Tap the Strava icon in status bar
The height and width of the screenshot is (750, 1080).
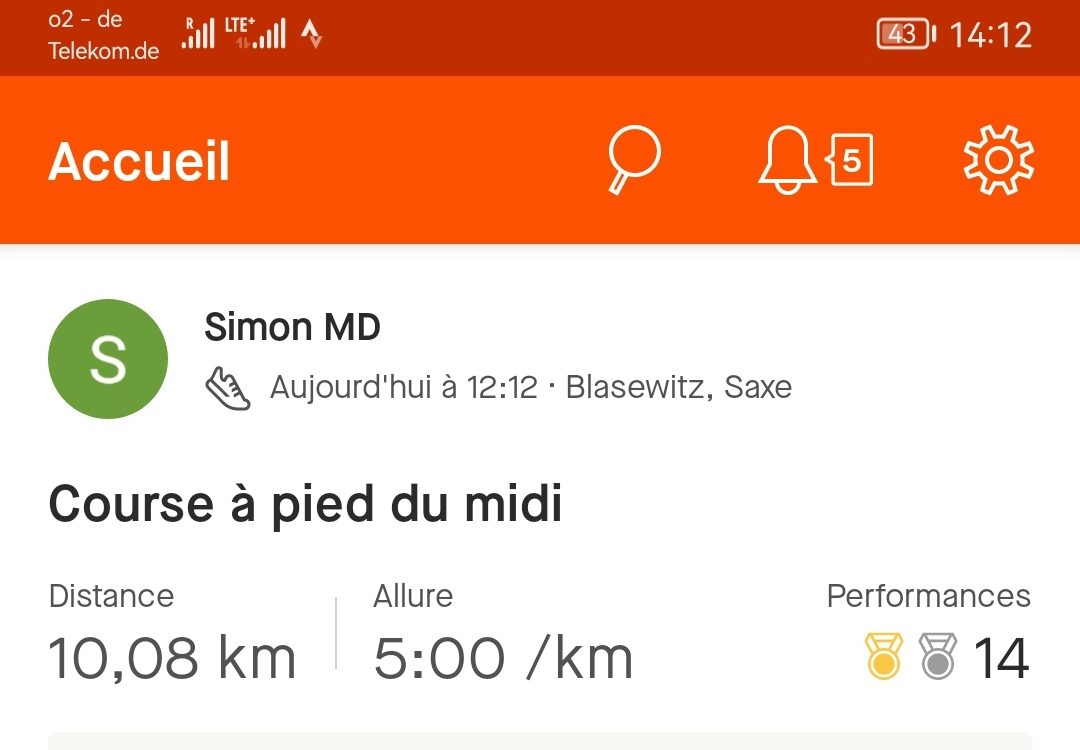311,34
